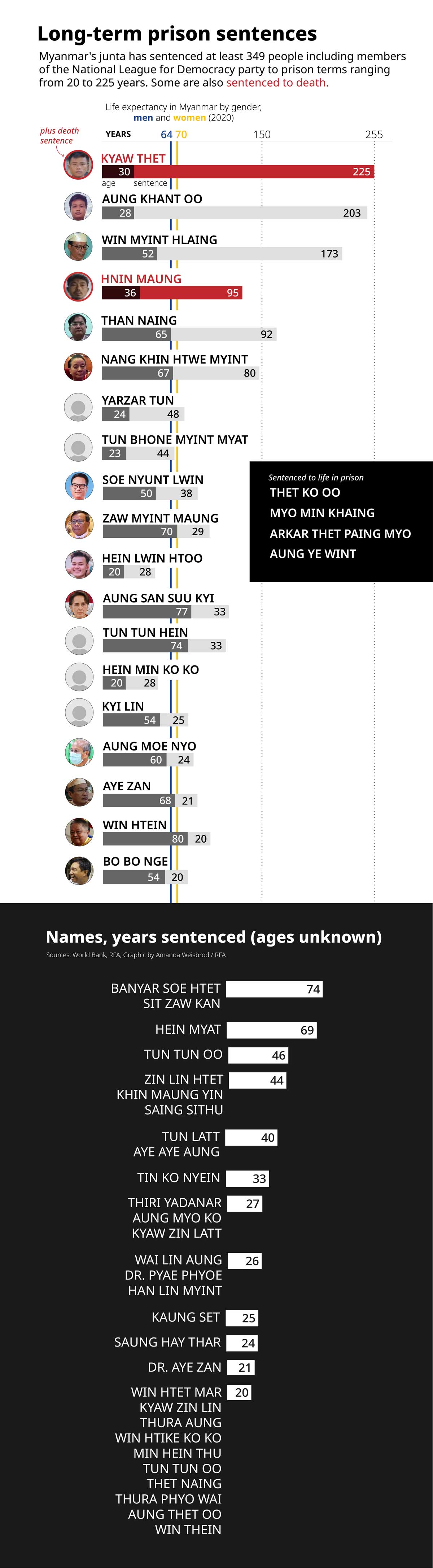Click the 74-year bar beside Banyar Soe Htet

pyautogui.click(x=274, y=989)
